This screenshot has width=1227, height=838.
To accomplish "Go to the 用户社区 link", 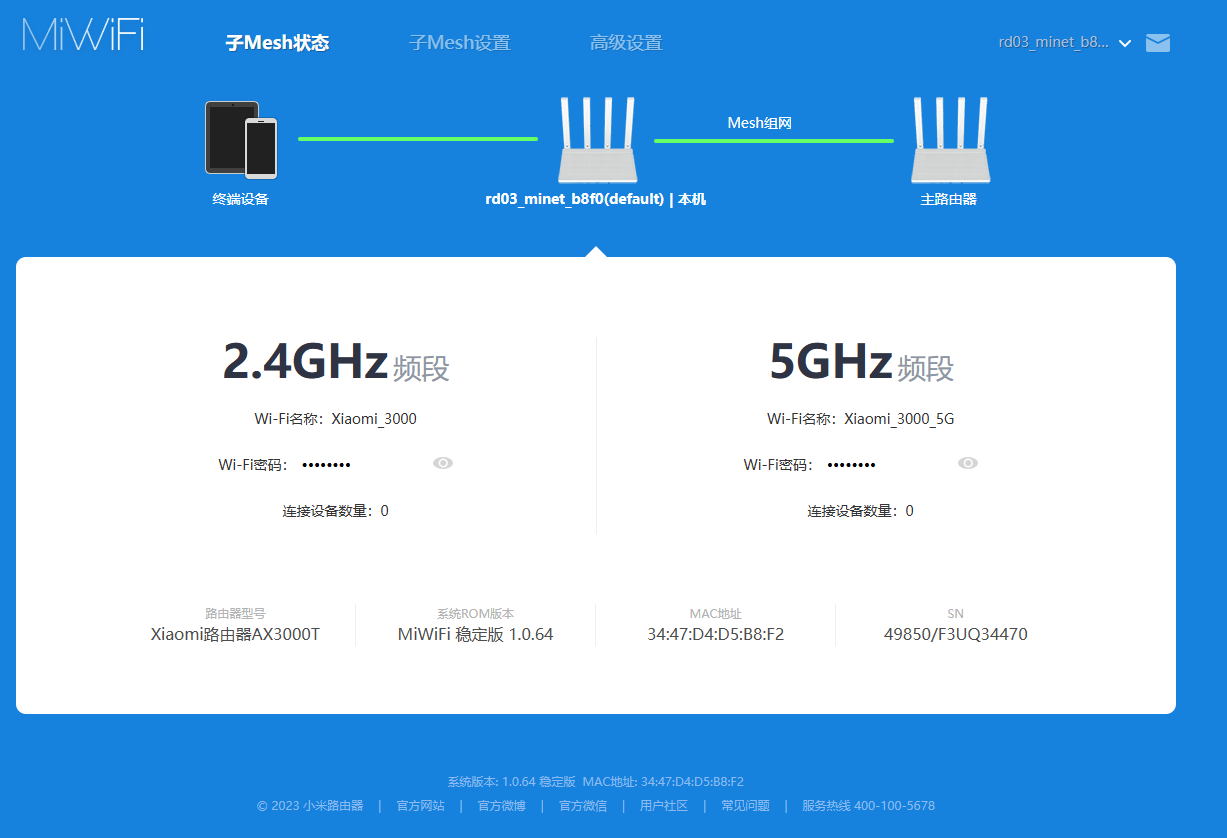I will [664, 805].
